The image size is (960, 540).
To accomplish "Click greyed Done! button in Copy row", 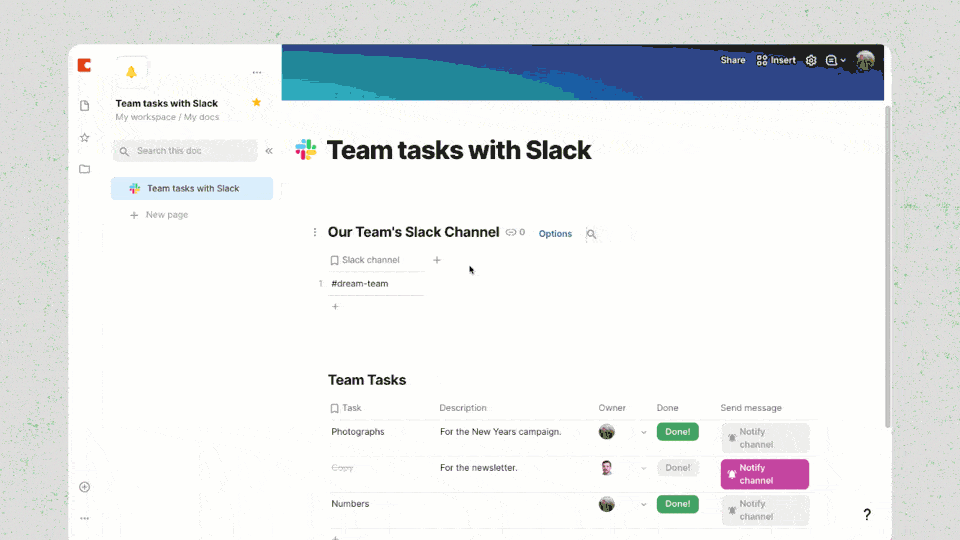I will coord(677,468).
